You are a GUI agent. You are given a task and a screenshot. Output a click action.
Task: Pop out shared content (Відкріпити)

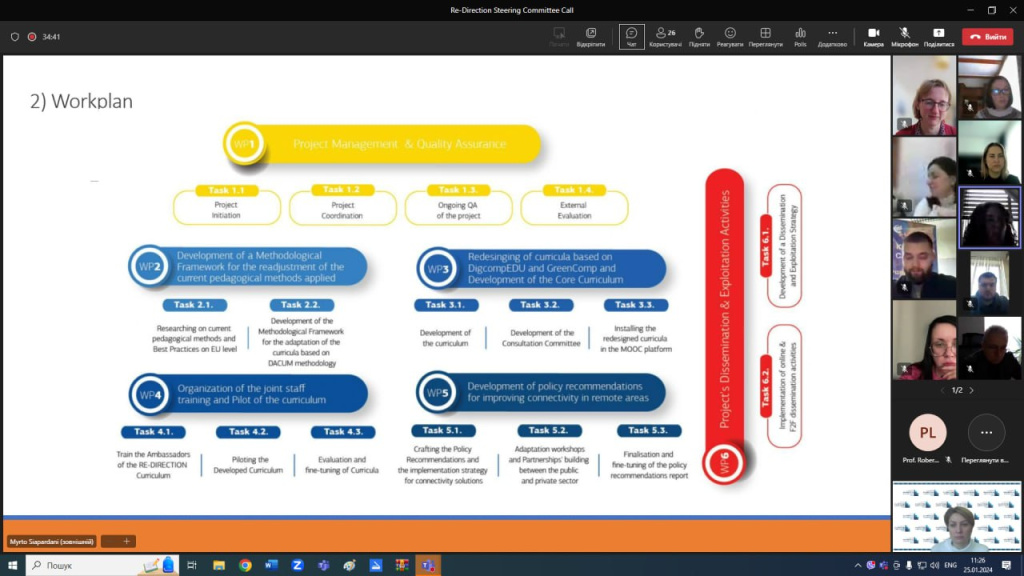tap(590, 37)
